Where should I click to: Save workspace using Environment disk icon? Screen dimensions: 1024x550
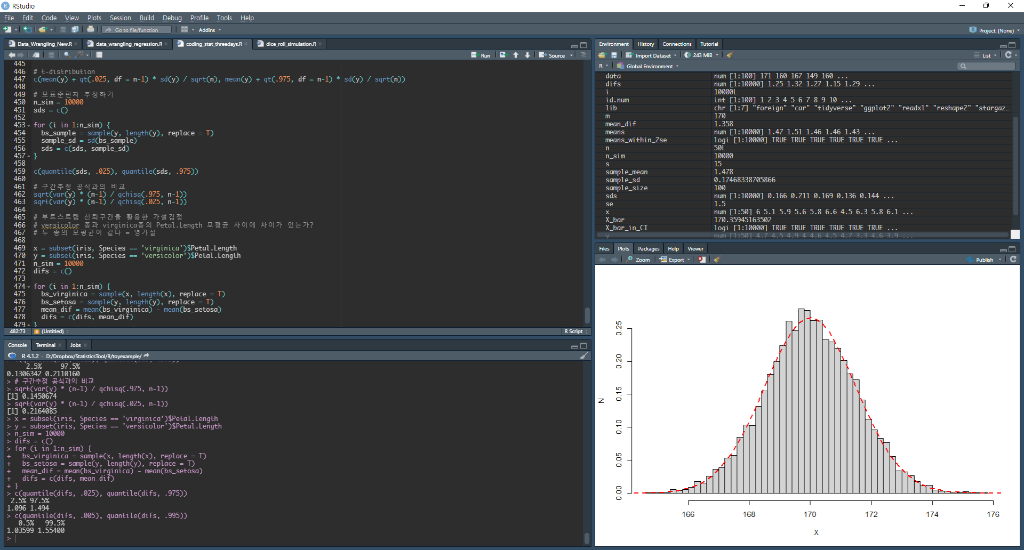pyautogui.click(x=614, y=55)
